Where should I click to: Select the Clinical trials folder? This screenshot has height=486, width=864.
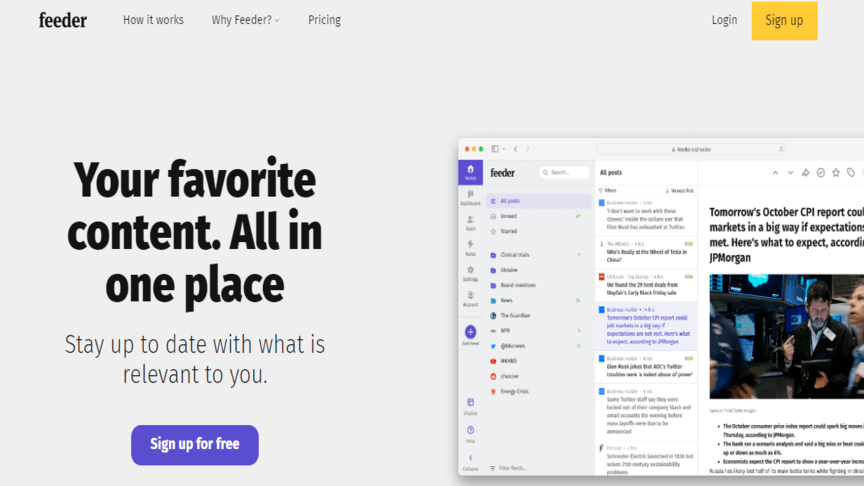pyautogui.click(x=515, y=255)
